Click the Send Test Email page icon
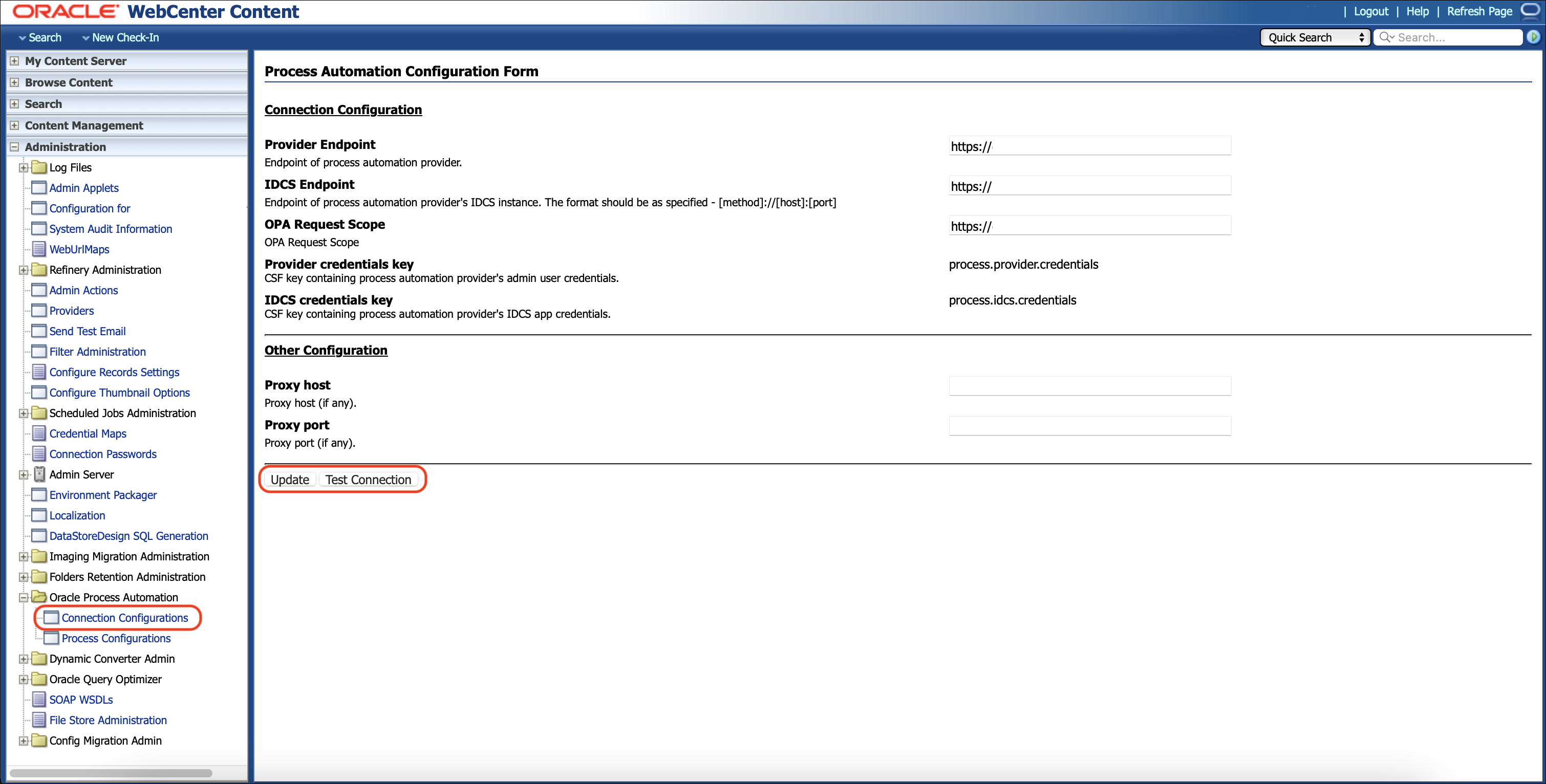The image size is (1546, 784). (38, 331)
